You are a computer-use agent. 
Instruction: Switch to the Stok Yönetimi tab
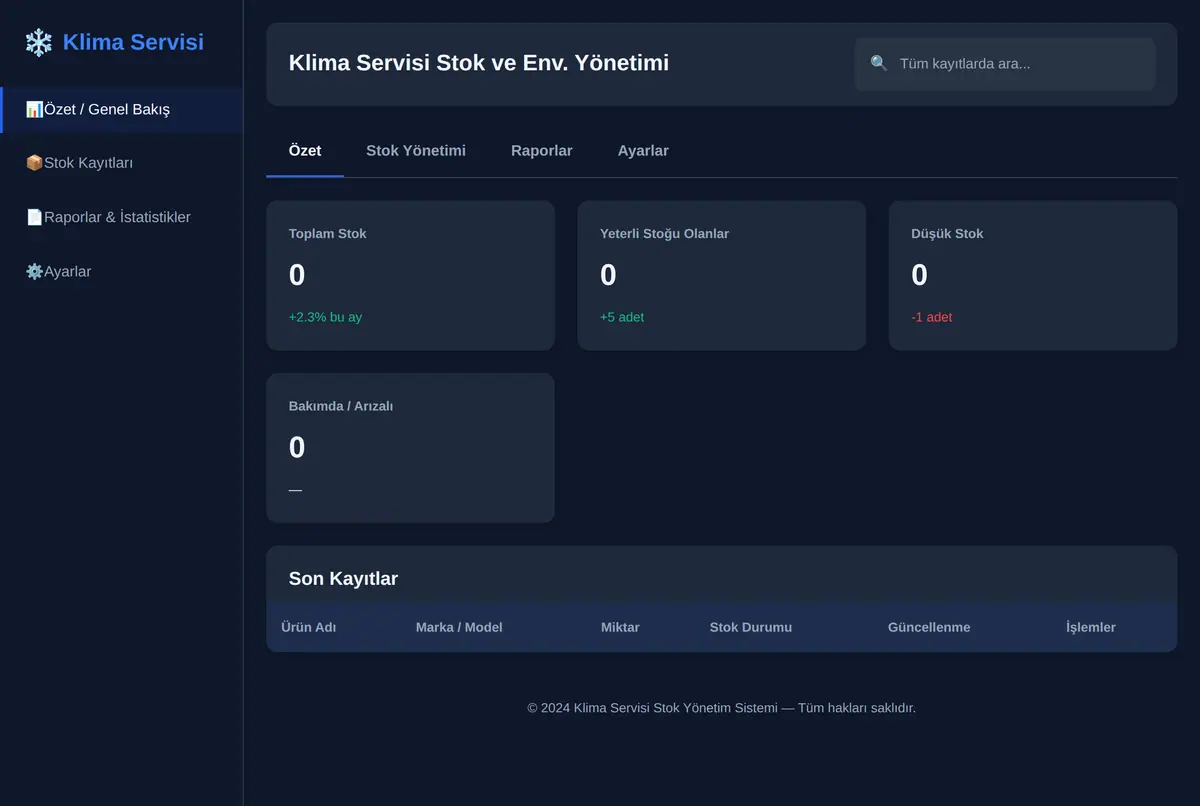416,151
